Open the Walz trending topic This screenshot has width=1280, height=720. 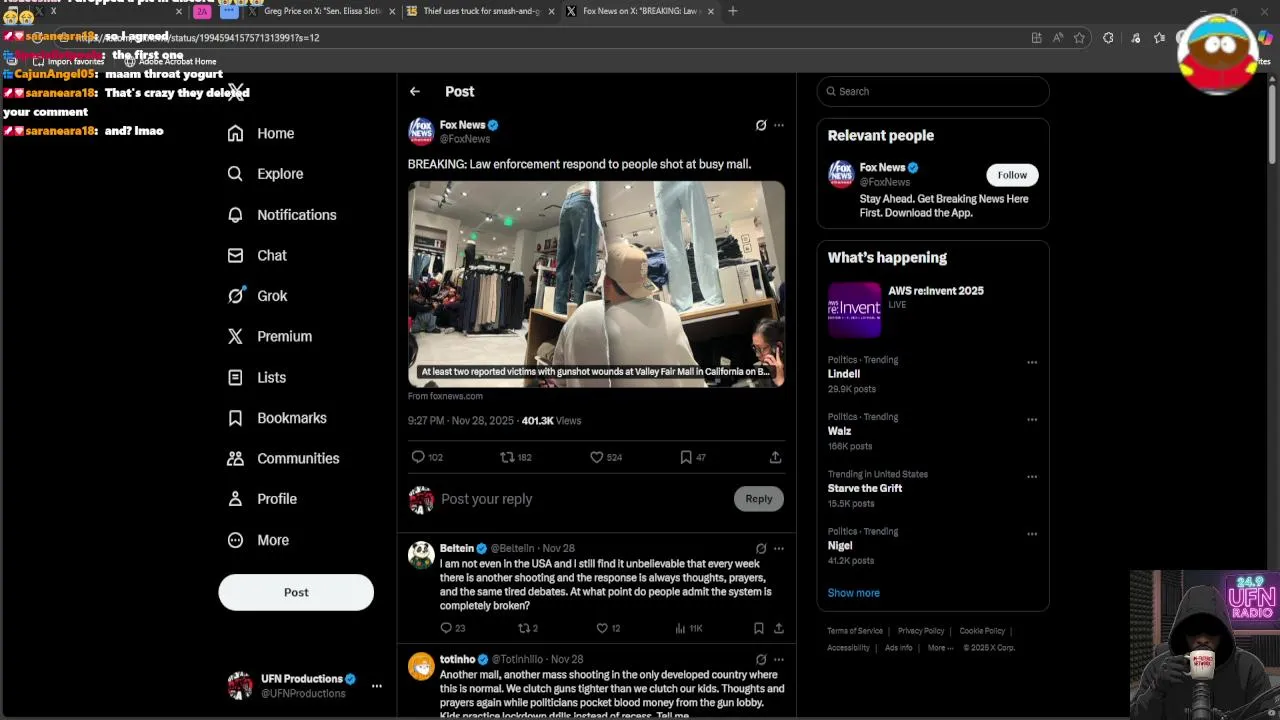coord(839,431)
